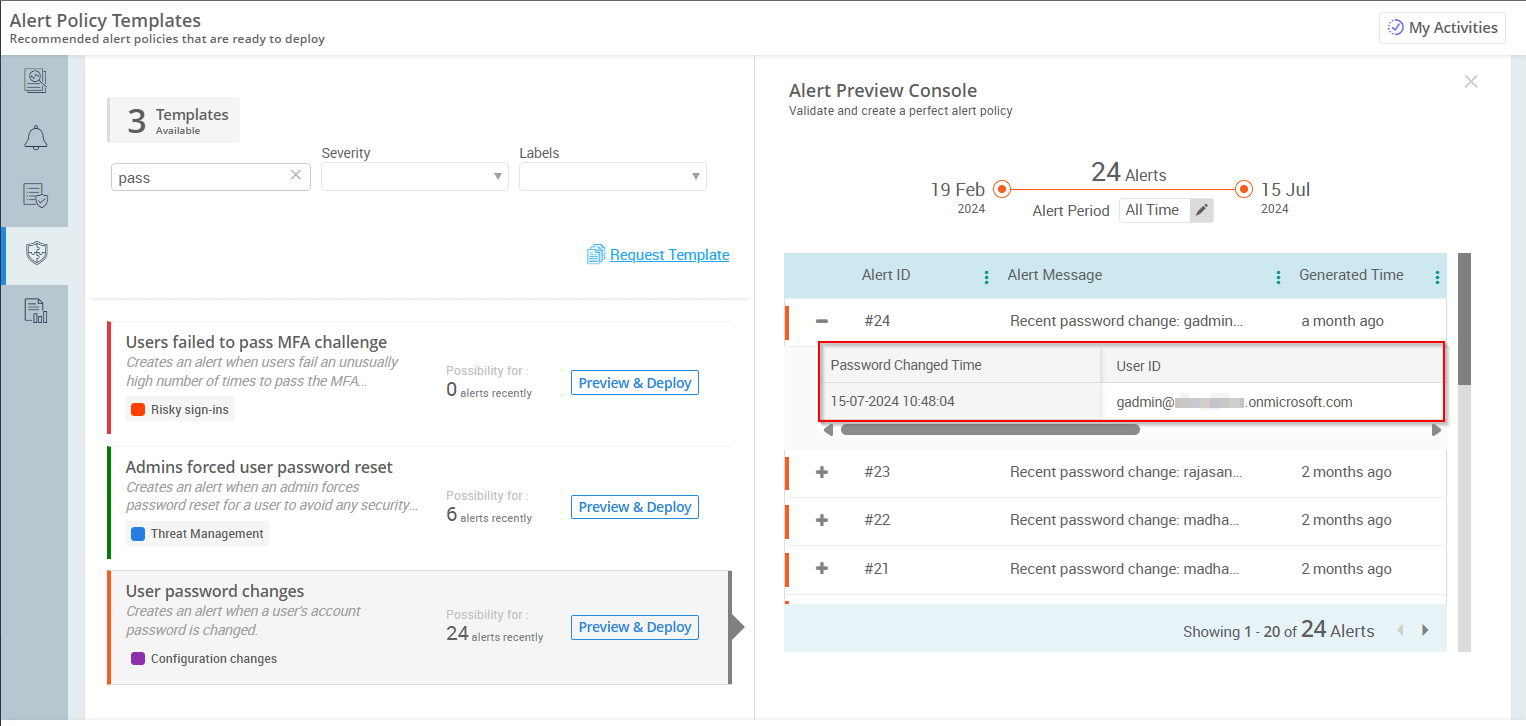Viewport: 1526px width, 726px height.
Task: Open the Alert Message column options menu
Action: click(1278, 275)
